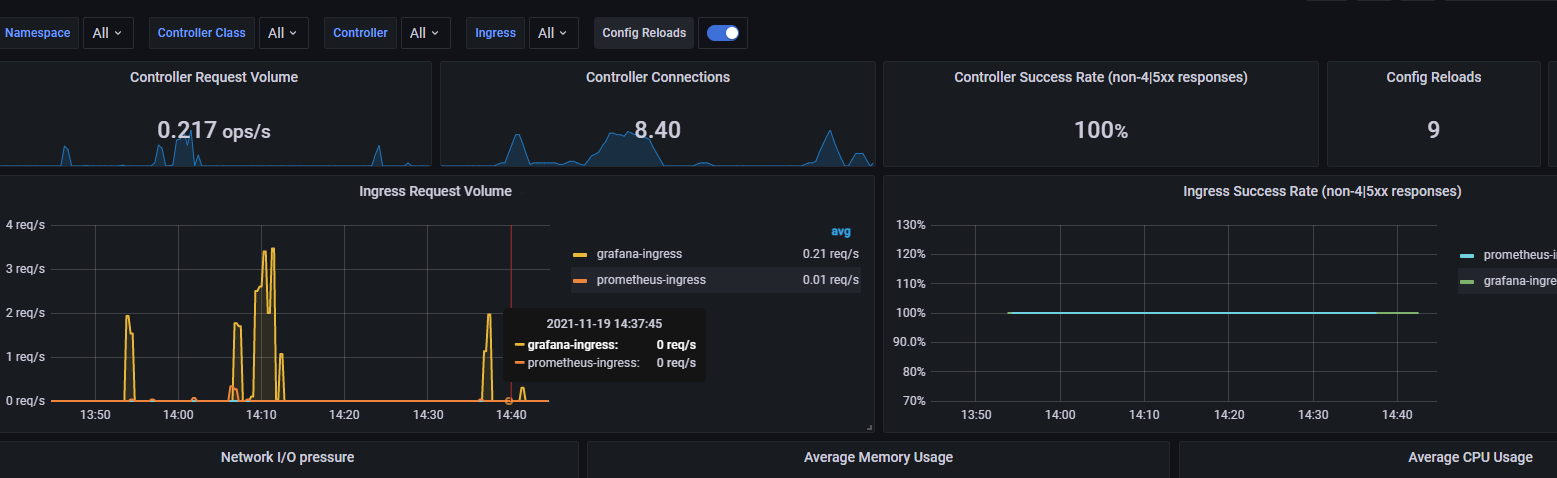Click grafana-ingress yellow legend color swatch
This screenshot has width=1557, height=478.
580,254
